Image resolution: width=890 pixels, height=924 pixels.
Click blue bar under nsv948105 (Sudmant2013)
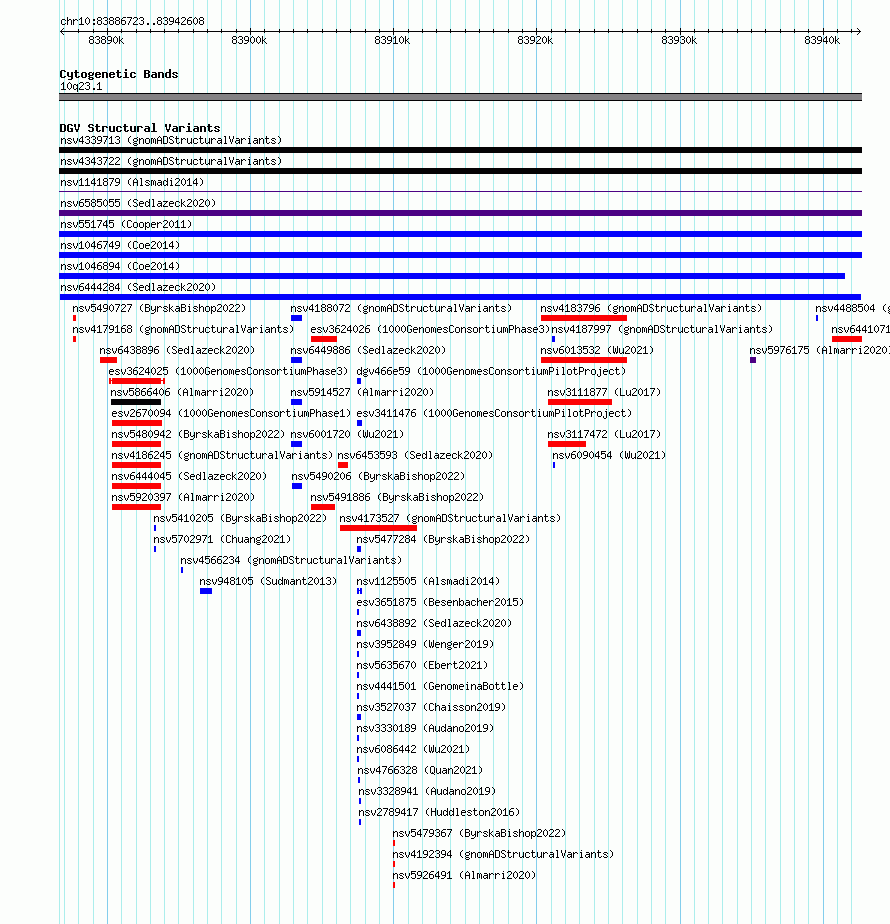coord(206,591)
